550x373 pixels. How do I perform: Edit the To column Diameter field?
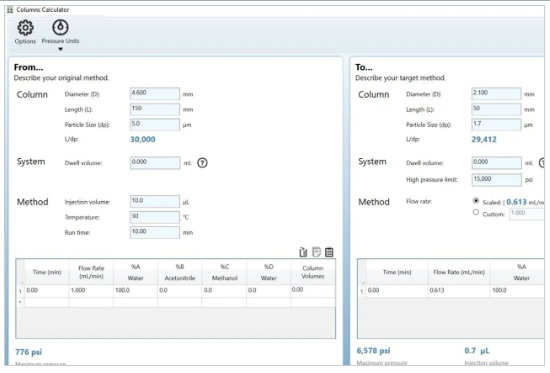click(496, 94)
